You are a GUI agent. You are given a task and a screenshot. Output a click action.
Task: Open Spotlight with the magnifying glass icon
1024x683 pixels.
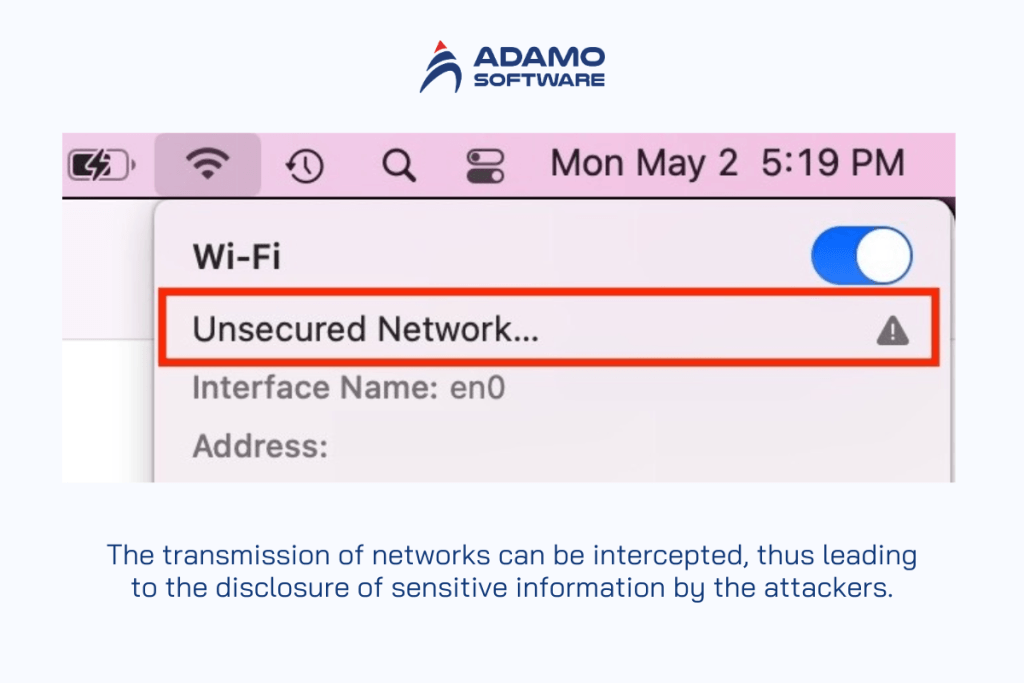pos(399,165)
